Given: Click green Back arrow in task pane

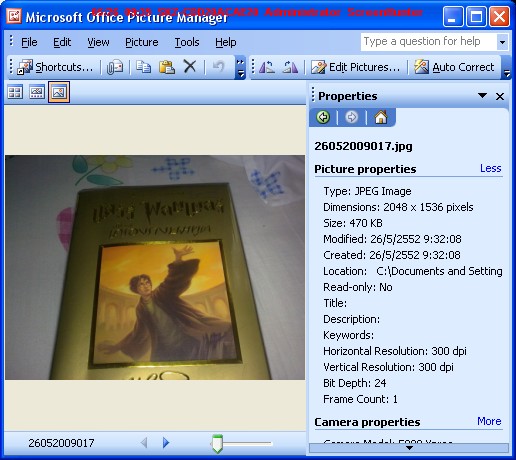Looking at the screenshot, I should click(323, 117).
